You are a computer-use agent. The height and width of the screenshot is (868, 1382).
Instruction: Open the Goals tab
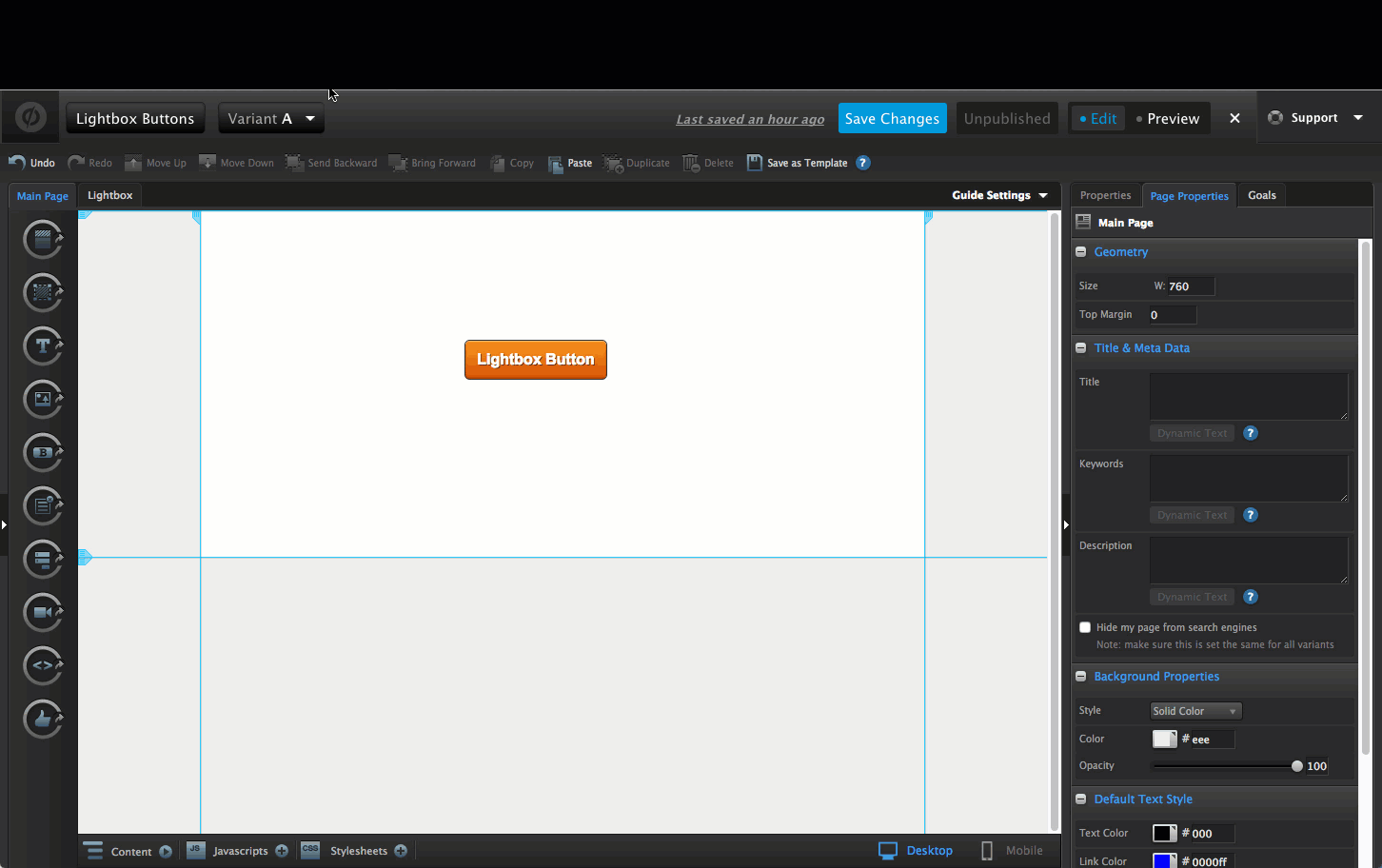1261,195
